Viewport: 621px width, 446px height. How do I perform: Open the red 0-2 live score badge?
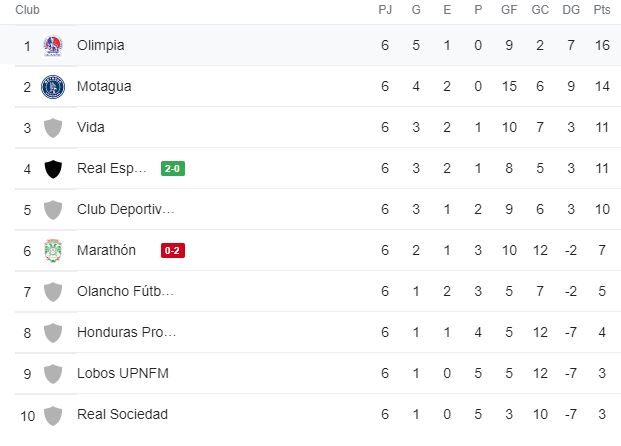point(173,250)
